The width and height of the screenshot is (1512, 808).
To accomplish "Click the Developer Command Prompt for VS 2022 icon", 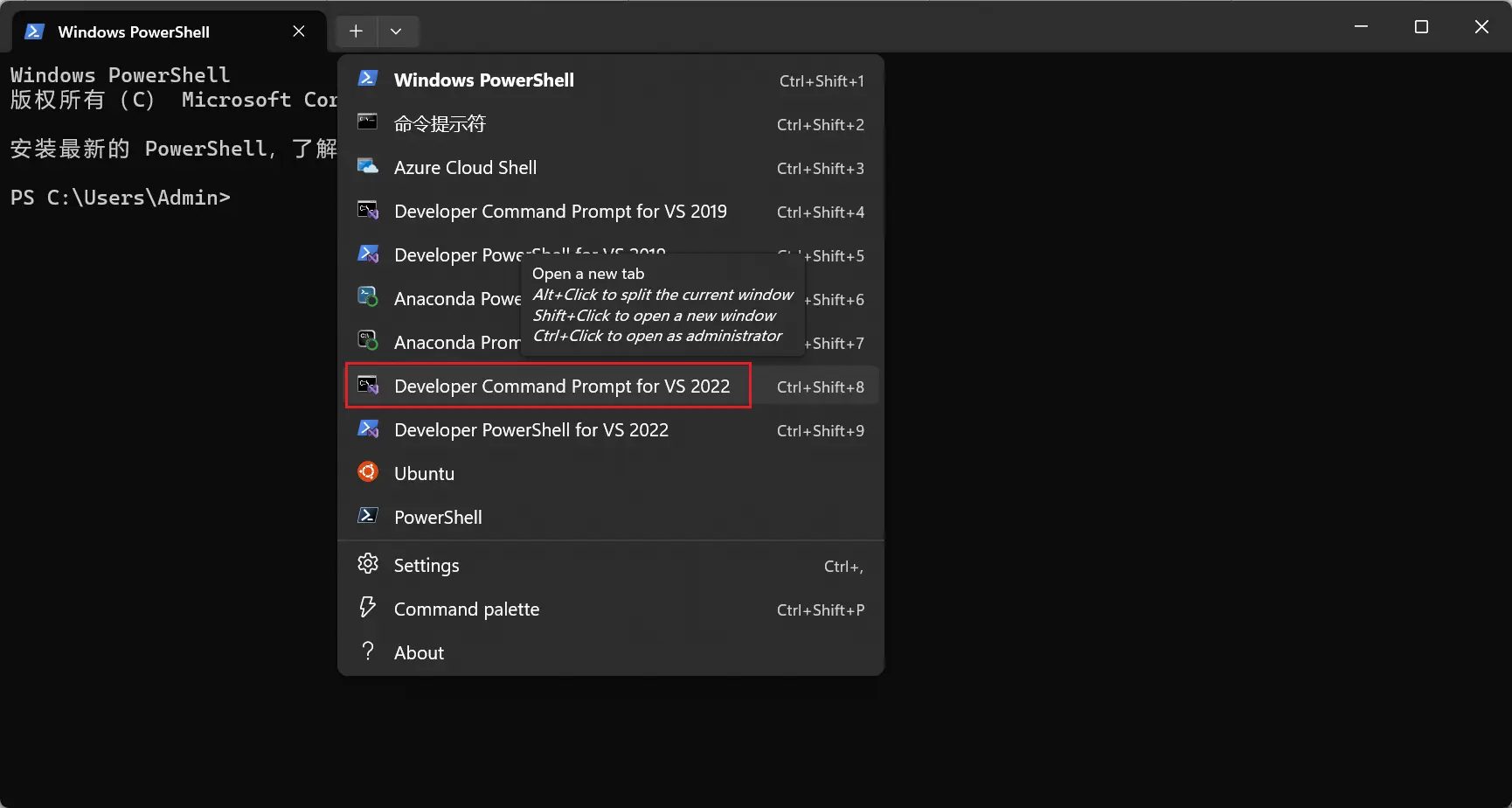I will (x=368, y=385).
